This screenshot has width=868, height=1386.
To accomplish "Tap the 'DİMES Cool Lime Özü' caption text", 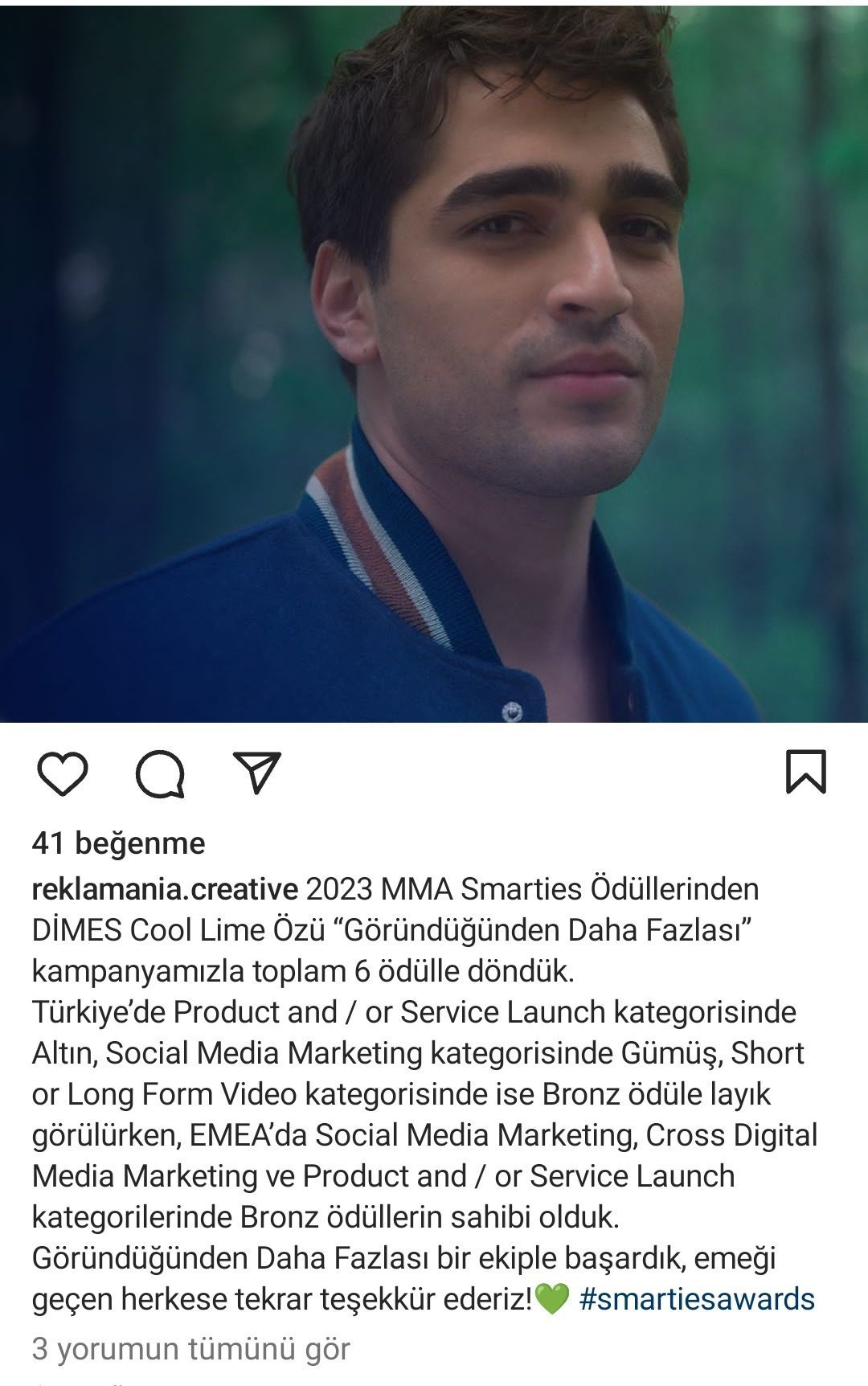I will coord(178,930).
